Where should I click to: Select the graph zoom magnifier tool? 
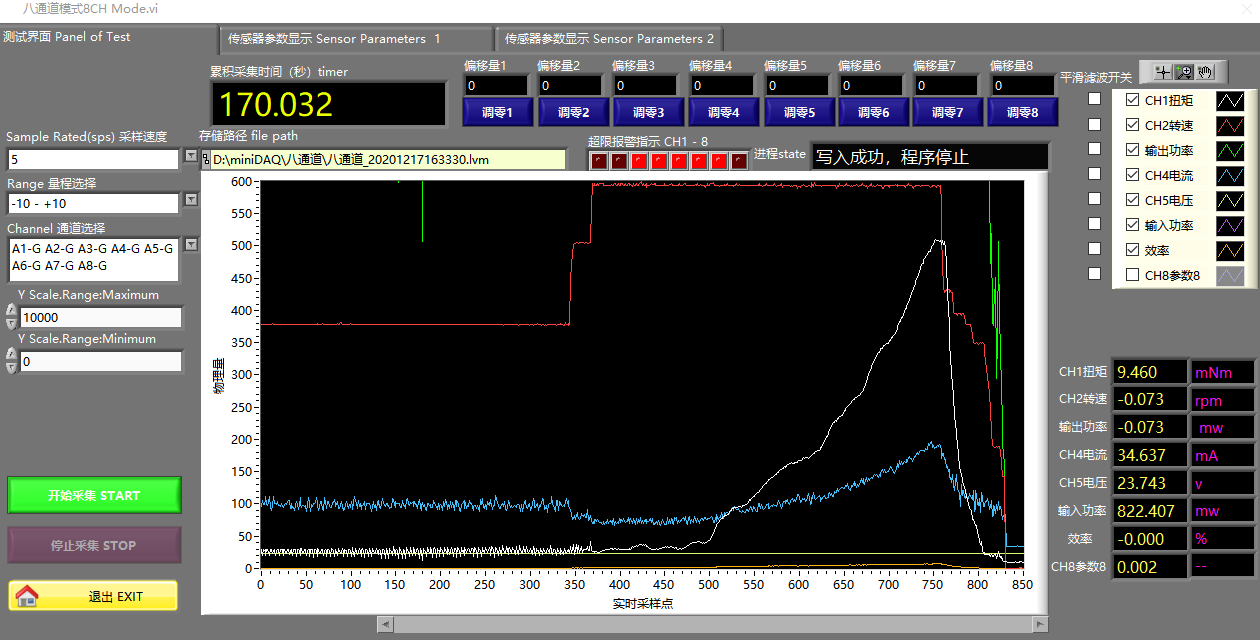pos(1183,72)
